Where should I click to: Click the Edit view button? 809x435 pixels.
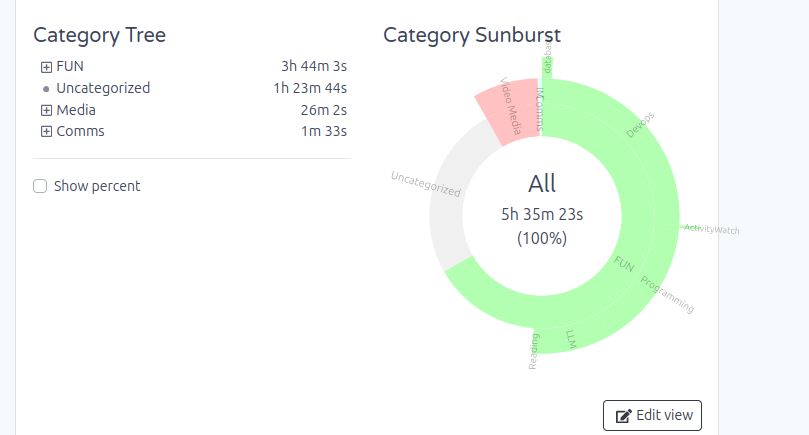(652, 415)
